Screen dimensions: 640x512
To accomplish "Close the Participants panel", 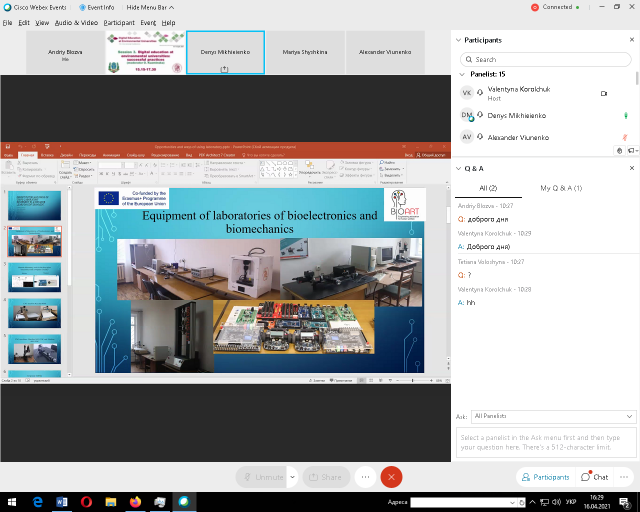I will [629, 40].
